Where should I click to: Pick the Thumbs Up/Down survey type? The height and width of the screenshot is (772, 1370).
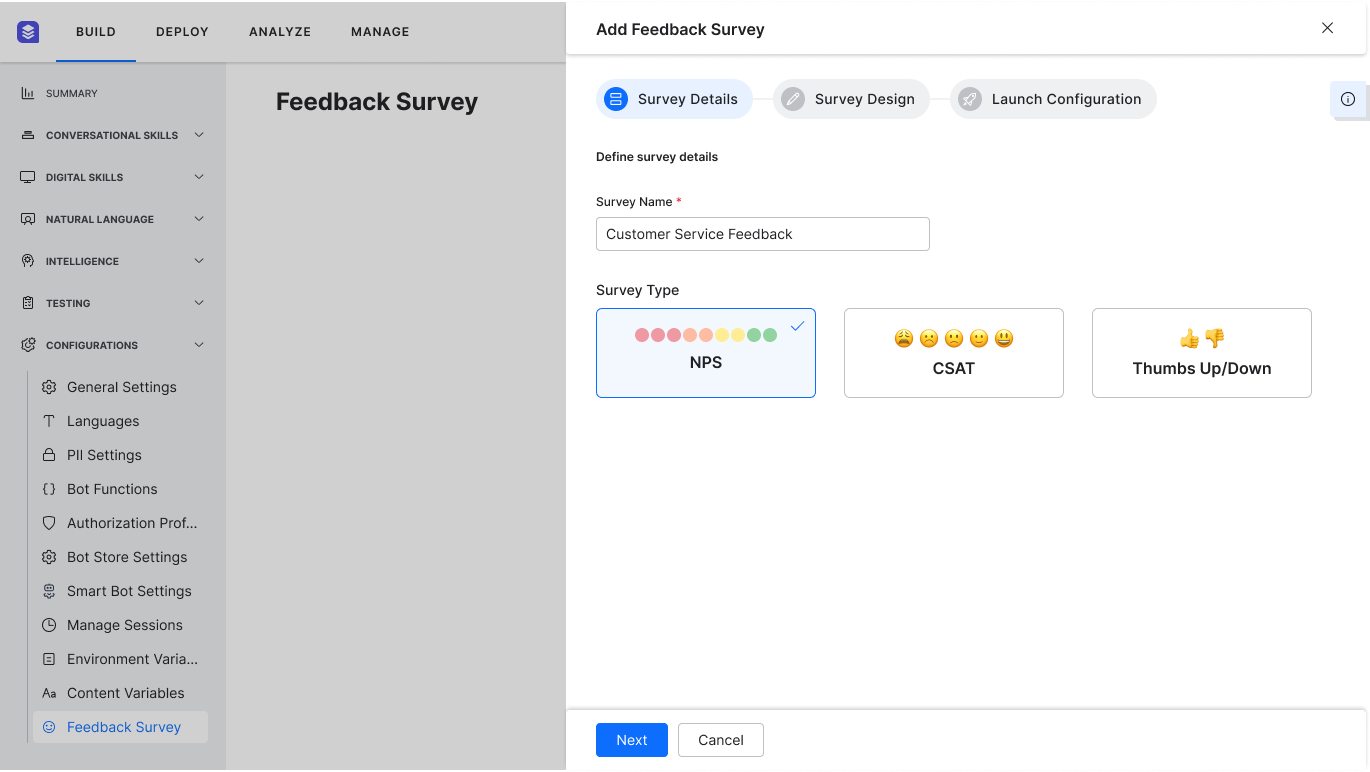(1201, 353)
